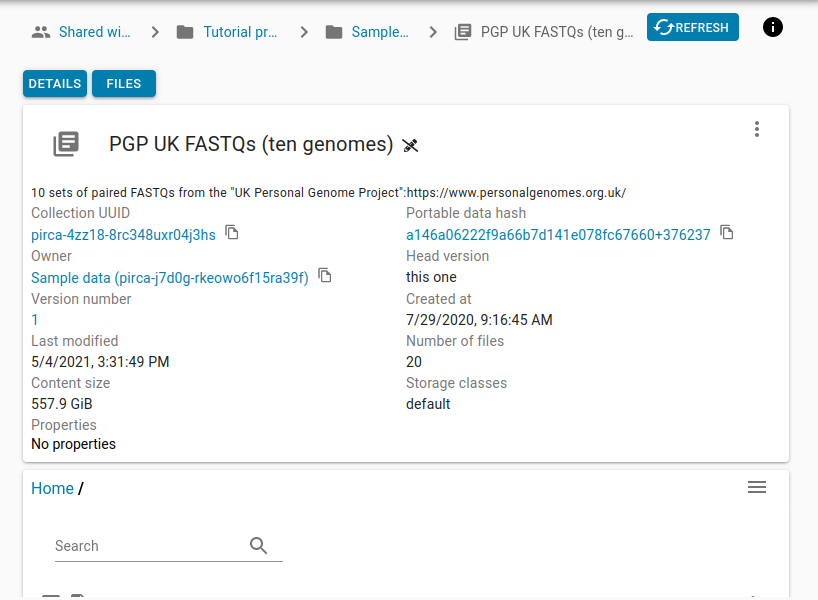Open the file browser hamburger menu
Image resolution: width=818 pixels, height=600 pixels.
(x=757, y=487)
